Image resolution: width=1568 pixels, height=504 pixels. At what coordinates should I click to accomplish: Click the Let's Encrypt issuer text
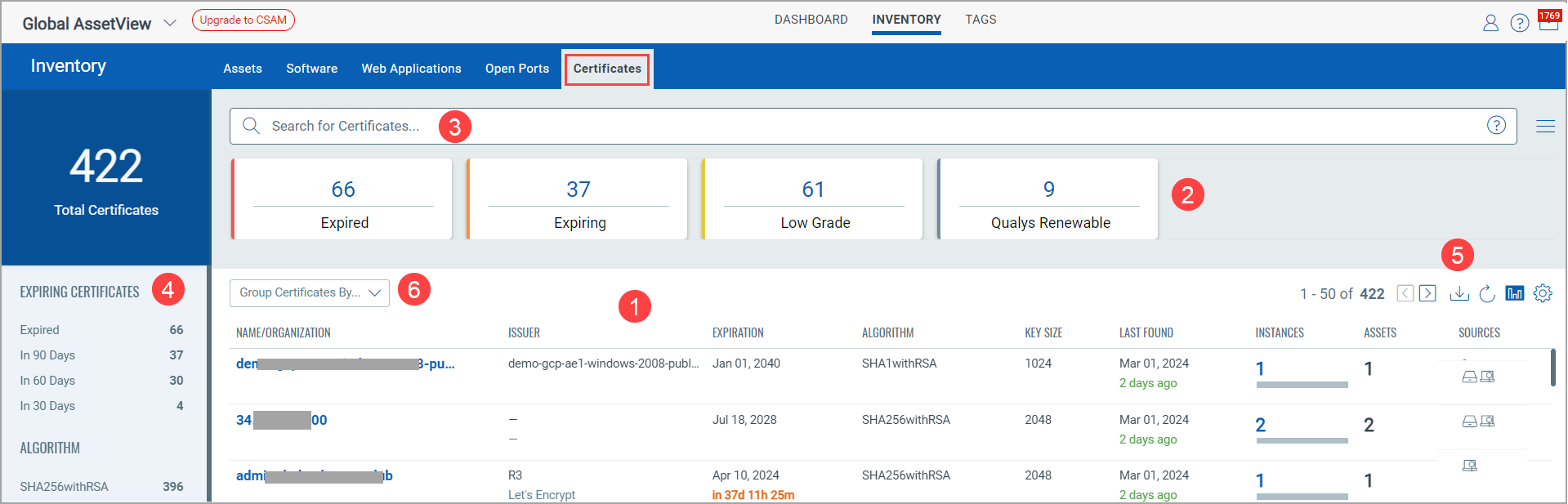[x=542, y=495]
